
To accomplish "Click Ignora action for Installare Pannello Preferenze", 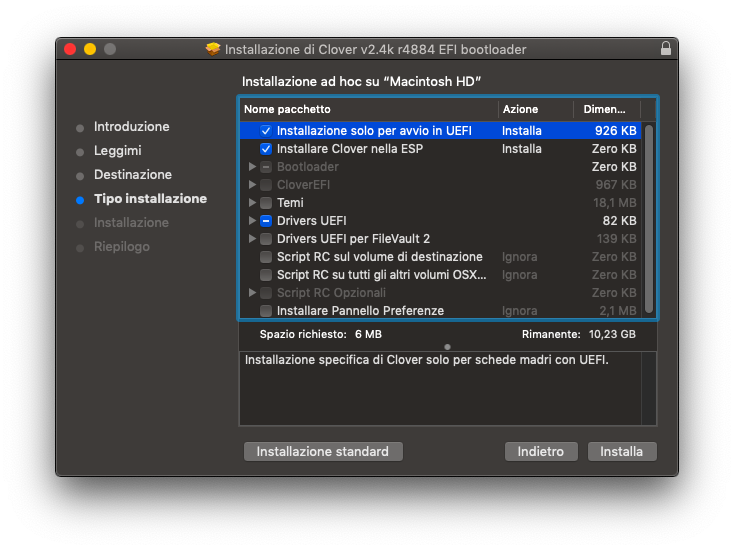I will [520, 311].
